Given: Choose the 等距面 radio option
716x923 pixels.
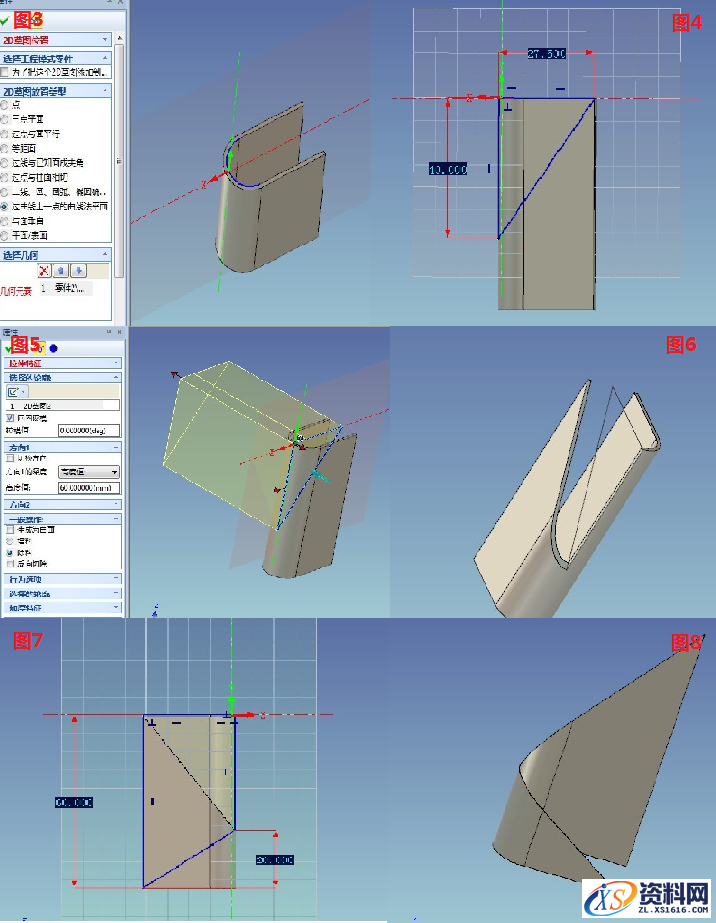Looking at the screenshot, I should (x=6, y=148).
